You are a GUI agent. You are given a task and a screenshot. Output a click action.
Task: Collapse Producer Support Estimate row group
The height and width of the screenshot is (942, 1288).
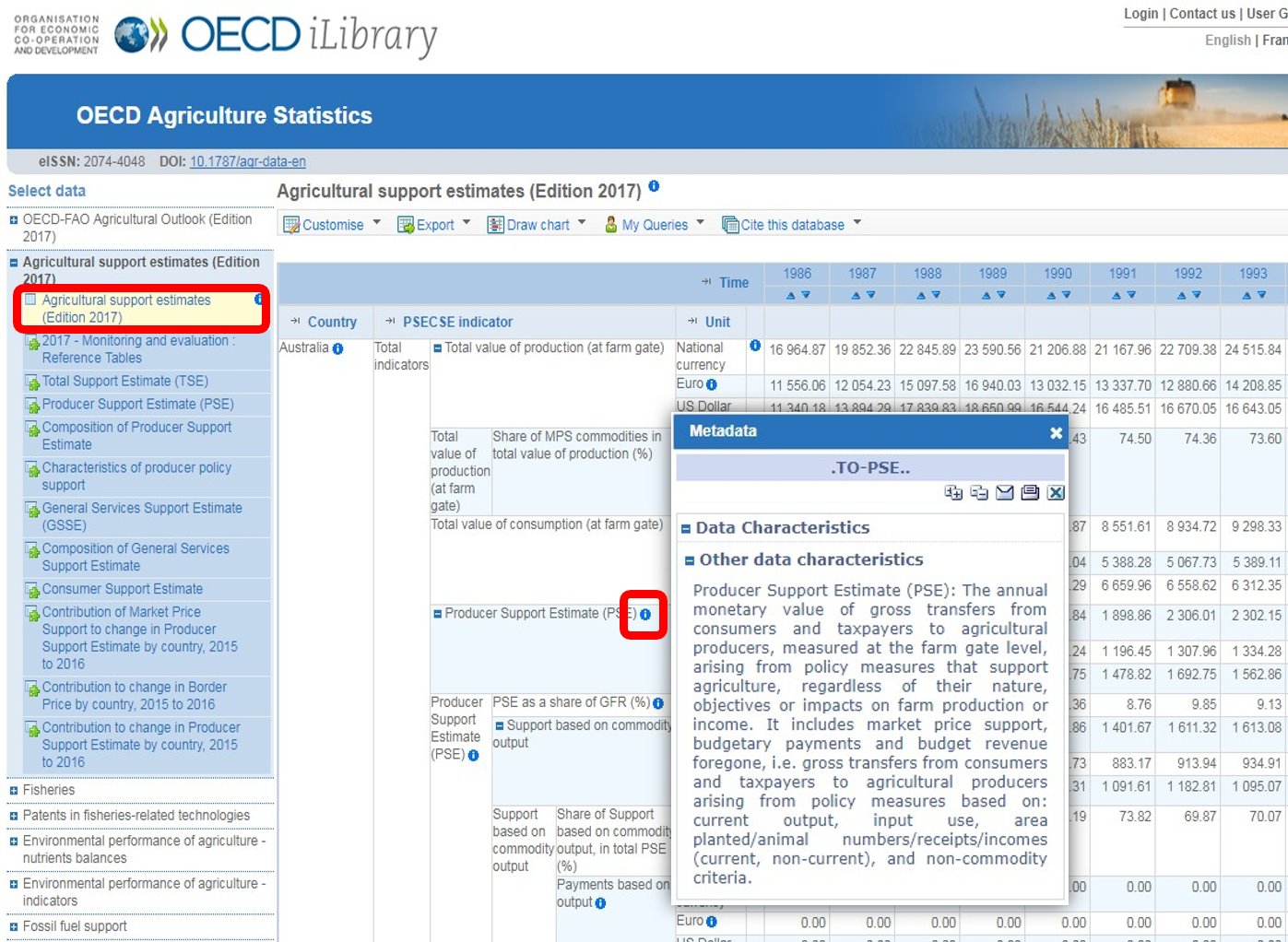(438, 614)
